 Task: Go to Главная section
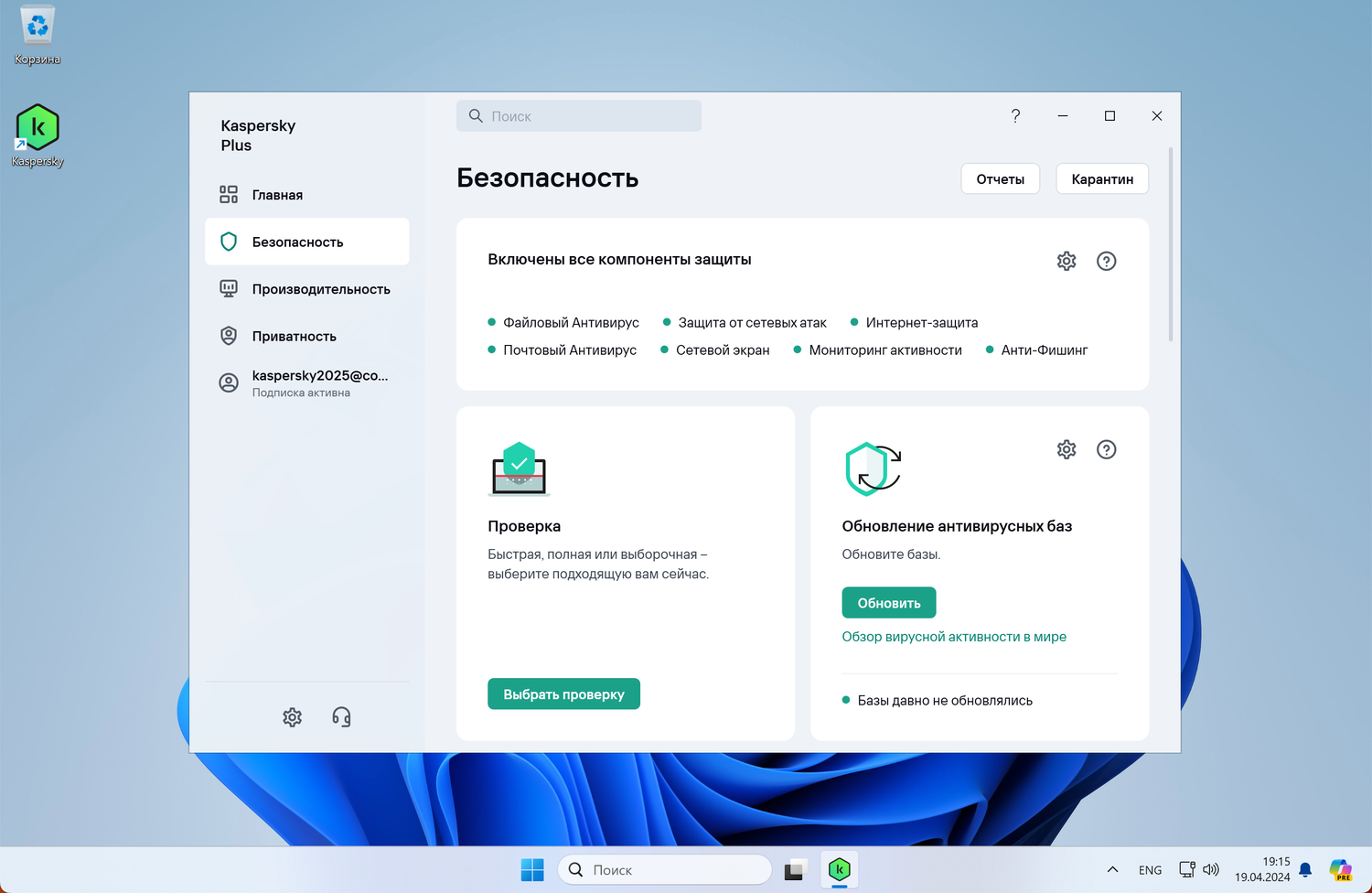coord(307,195)
